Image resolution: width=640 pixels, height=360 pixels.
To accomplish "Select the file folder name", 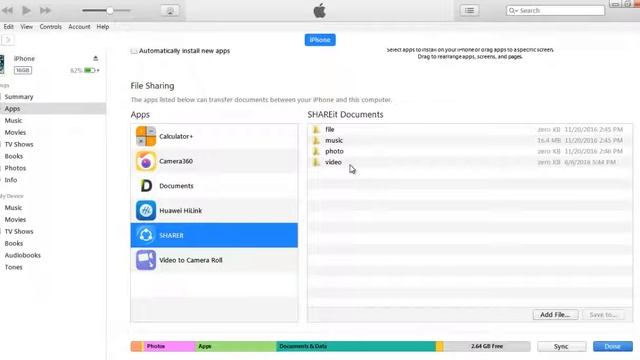I will 330,129.
